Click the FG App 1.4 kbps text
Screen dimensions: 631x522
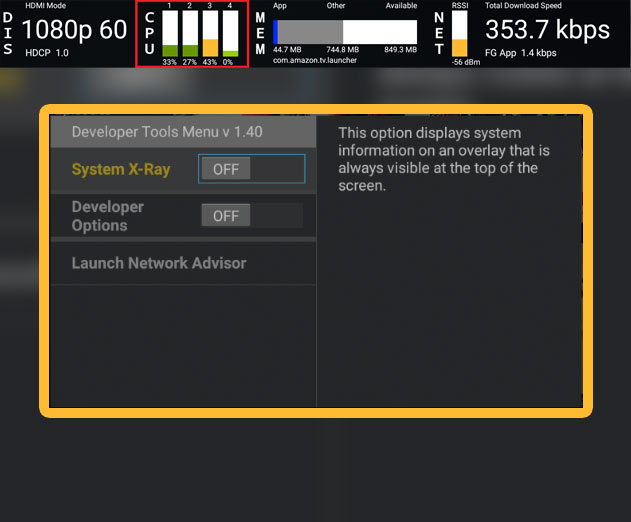521,53
